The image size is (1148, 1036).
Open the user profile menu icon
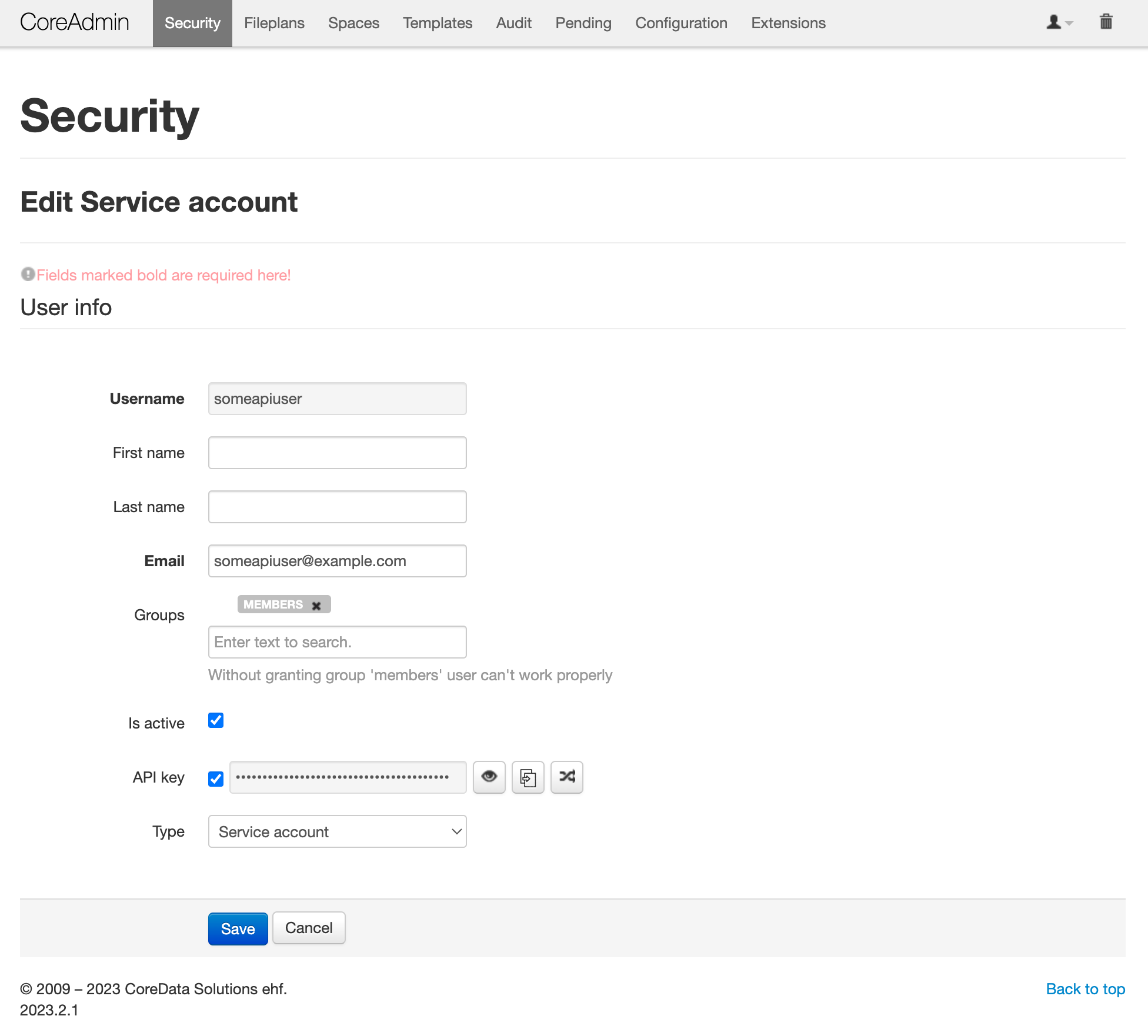coord(1059,22)
